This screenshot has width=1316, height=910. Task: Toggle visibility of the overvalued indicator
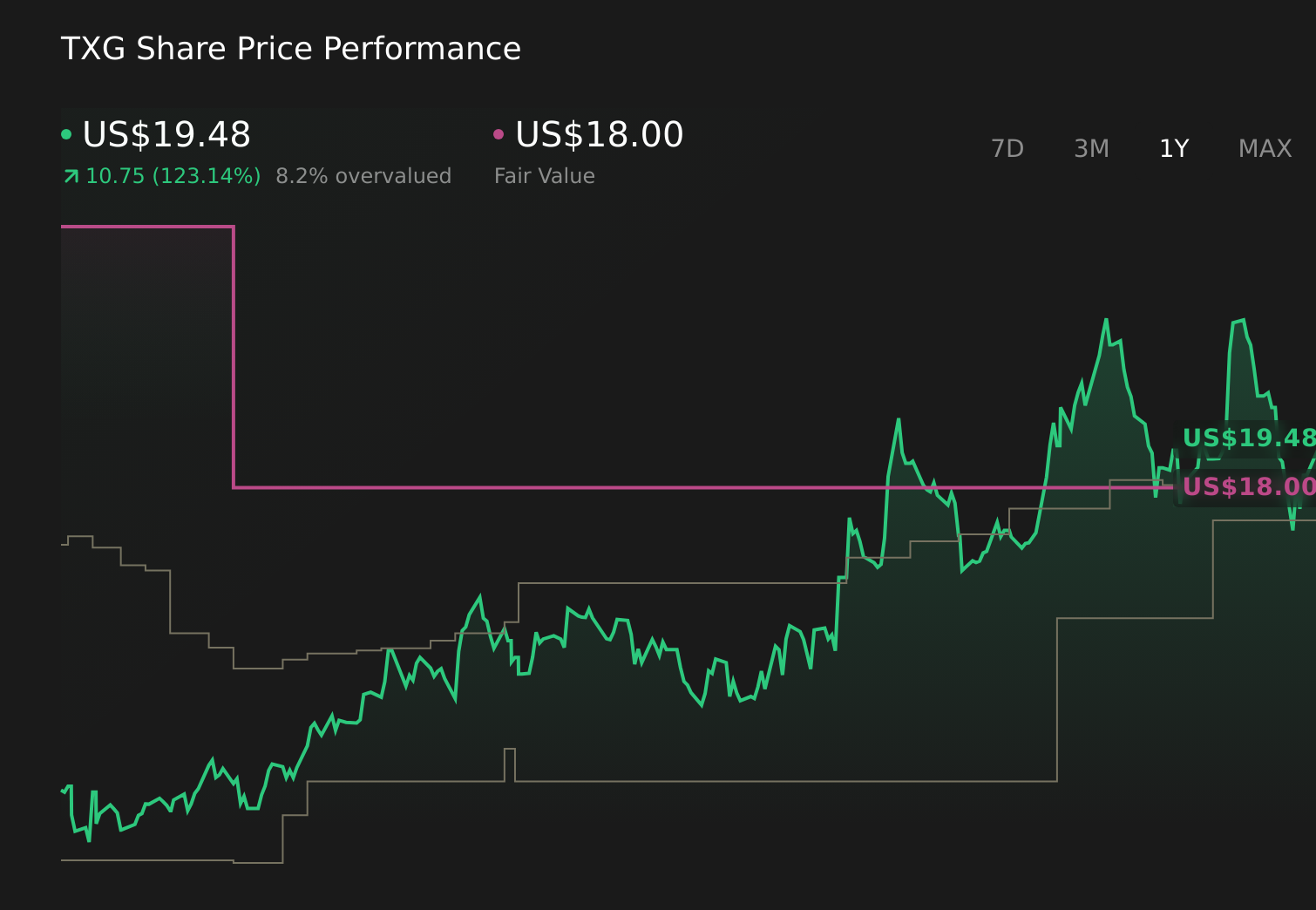click(363, 175)
